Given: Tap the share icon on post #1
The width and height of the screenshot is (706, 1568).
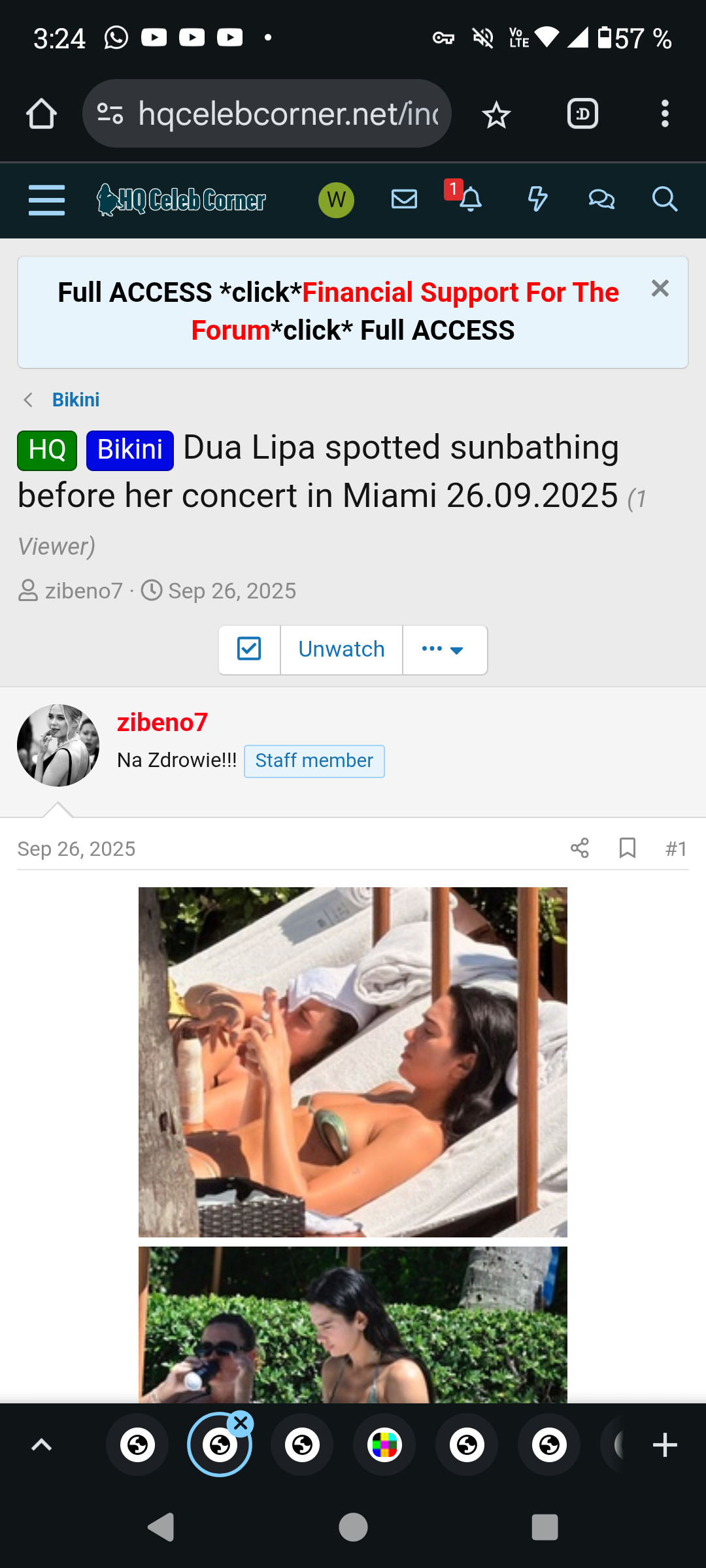Looking at the screenshot, I should 580,848.
